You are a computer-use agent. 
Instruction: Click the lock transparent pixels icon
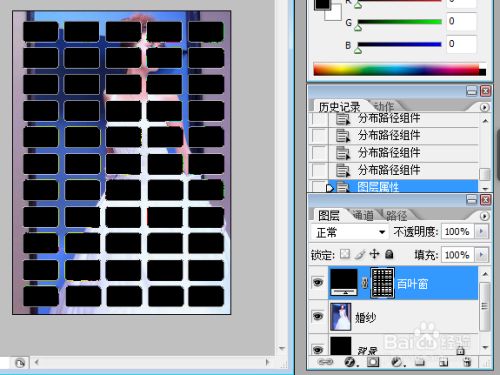(x=345, y=254)
